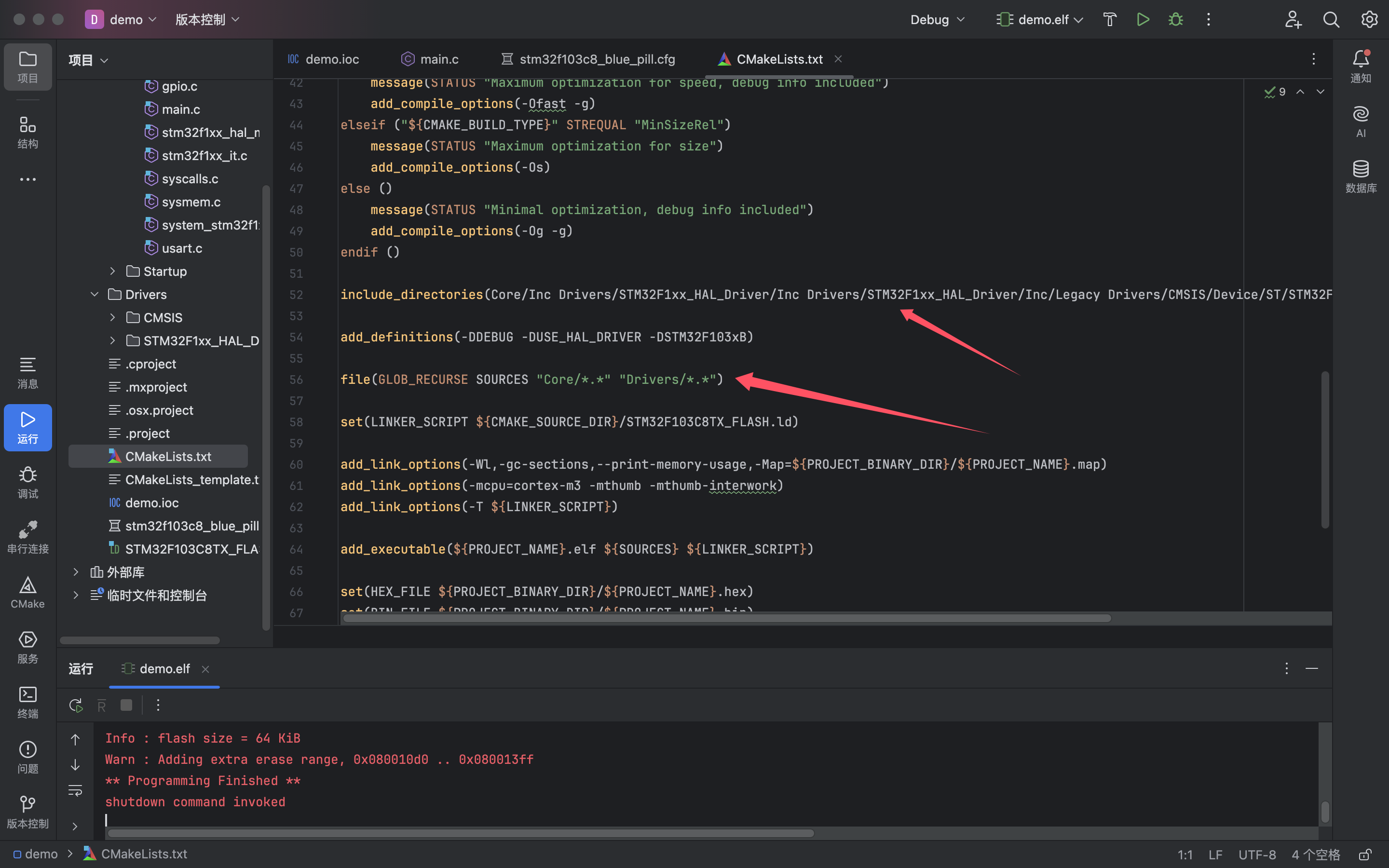
Task: Toggle file read-only lock in status bar
Action: coord(1365,854)
